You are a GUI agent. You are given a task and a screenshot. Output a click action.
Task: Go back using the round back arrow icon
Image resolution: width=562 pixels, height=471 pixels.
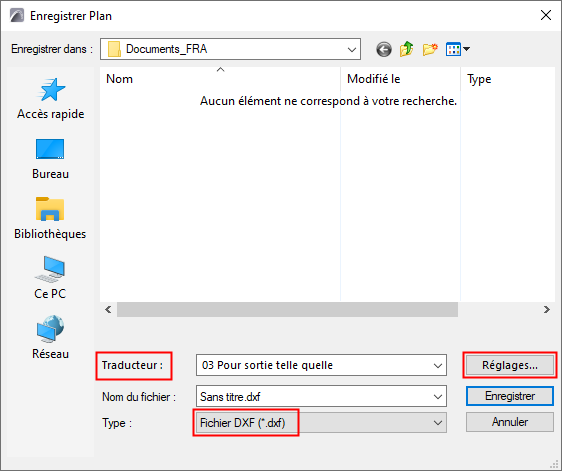(384, 49)
